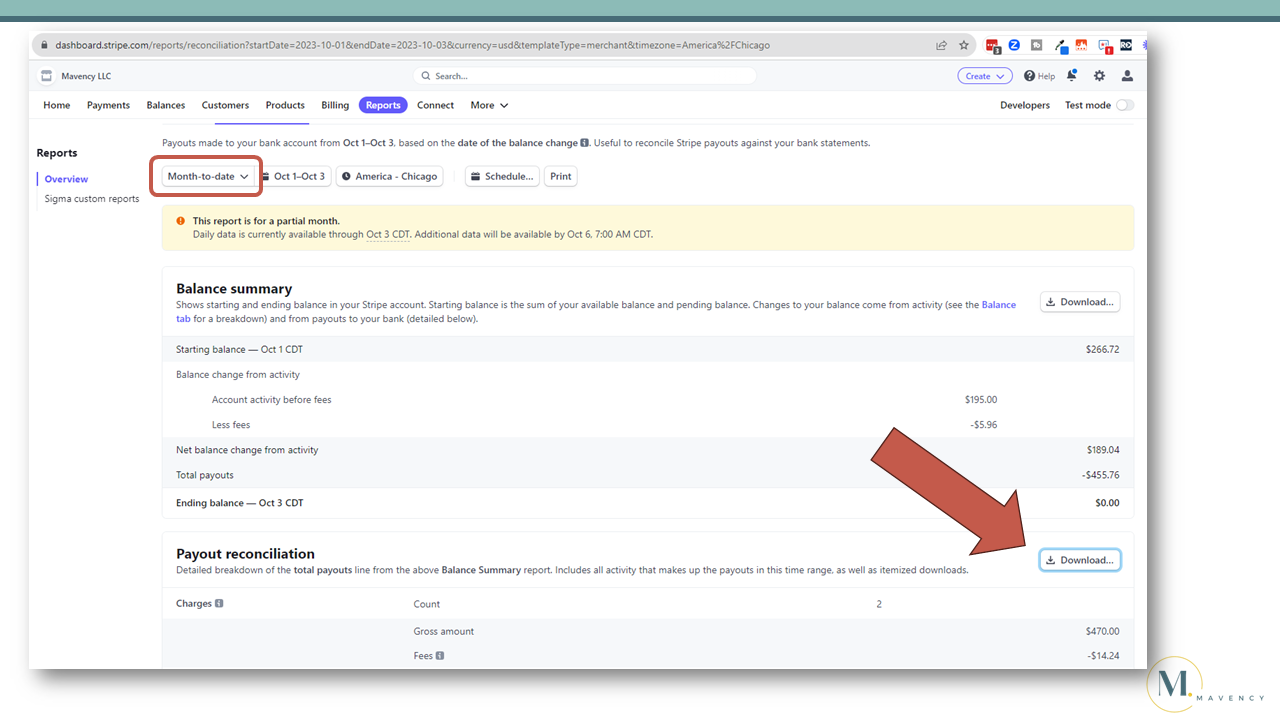Screen dimensions: 1280x720
Task: Select Overview in Reports sidebar
Action: point(66,179)
